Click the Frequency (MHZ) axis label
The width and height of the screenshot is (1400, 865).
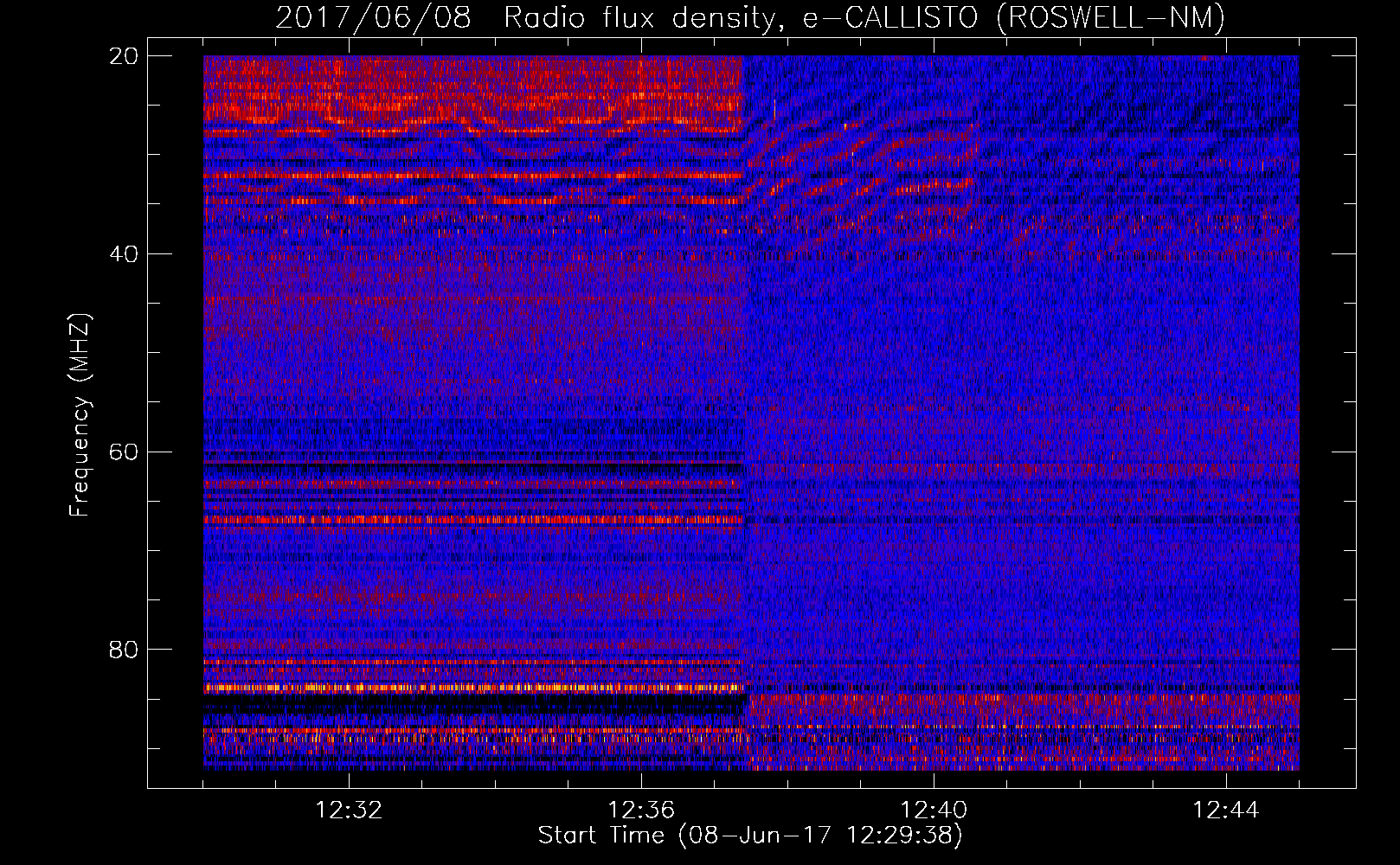point(80,415)
